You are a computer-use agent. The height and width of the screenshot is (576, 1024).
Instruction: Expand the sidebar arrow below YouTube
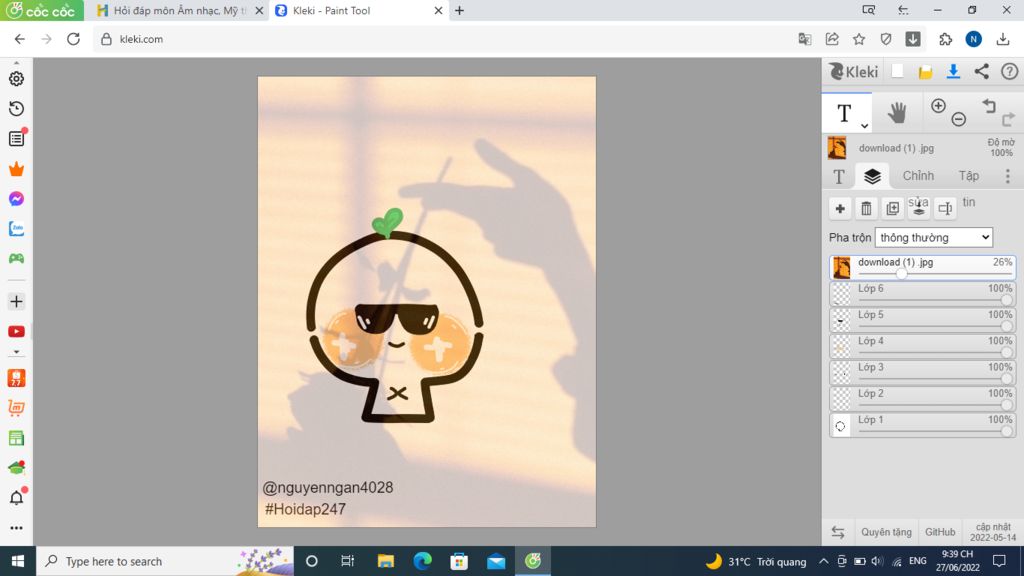pos(16,352)
